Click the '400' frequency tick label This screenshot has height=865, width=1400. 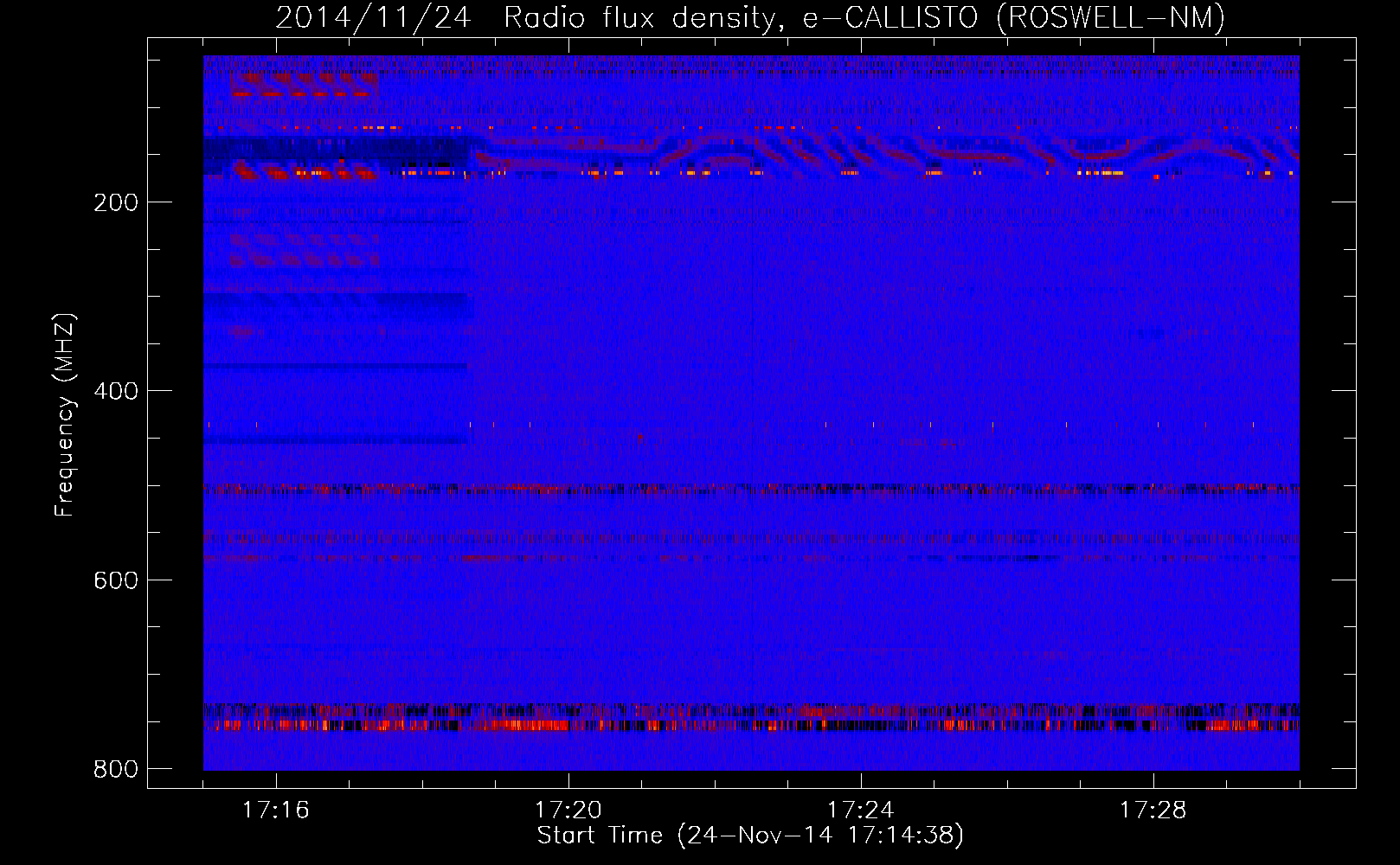[x=116, y=391]
